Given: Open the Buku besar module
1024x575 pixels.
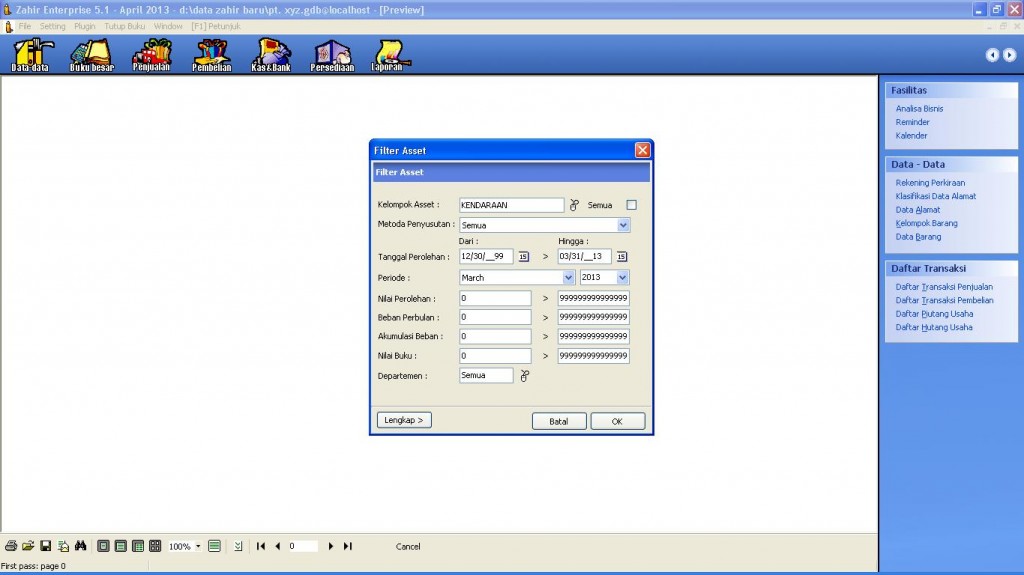Looking at the screenshot, I should (x=92, y=54).
